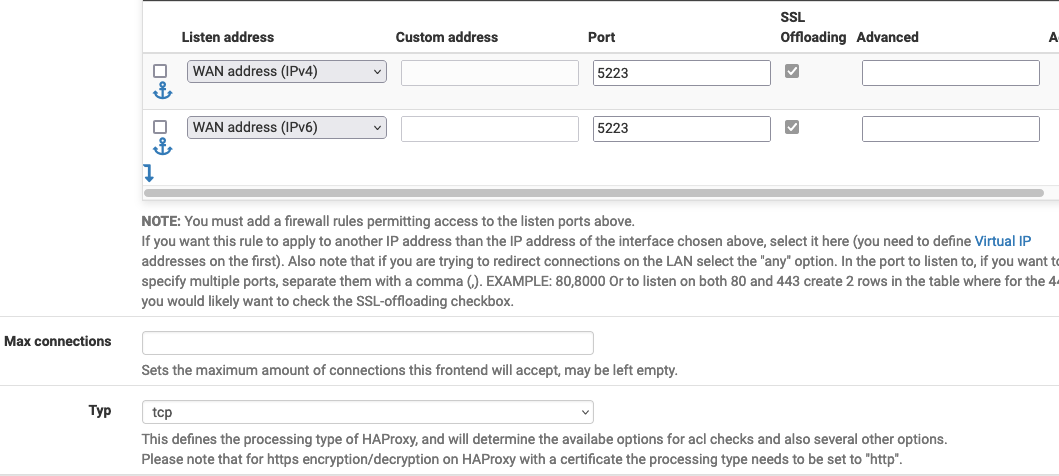The height and width of the screenshot is (476, 1059).
Task: Expand the Type dropdown set to tcp
Action: click(x=367, y=412)
